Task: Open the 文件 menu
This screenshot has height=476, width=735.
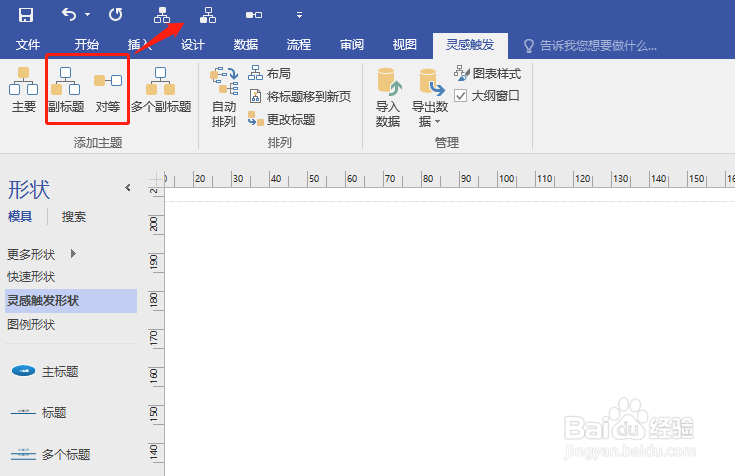Action: tap(28, 45)
